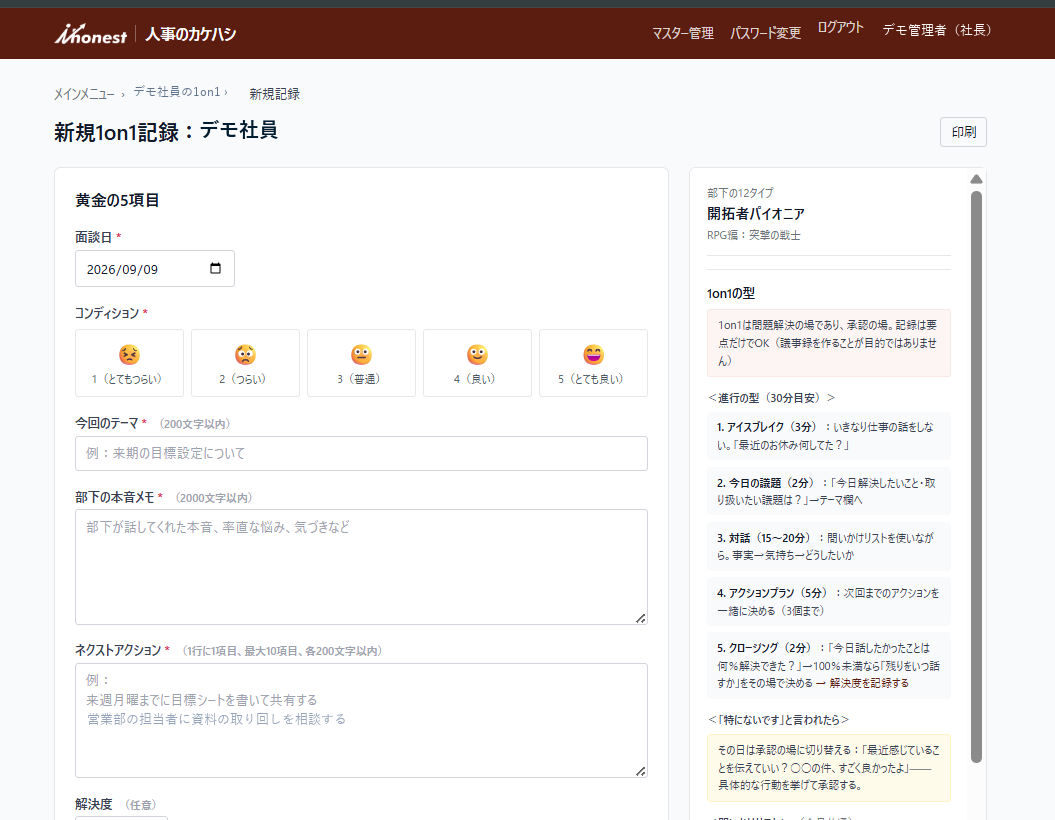
Task: Click 新規記録 breadcrumb text
Action: tap(275, 94)
